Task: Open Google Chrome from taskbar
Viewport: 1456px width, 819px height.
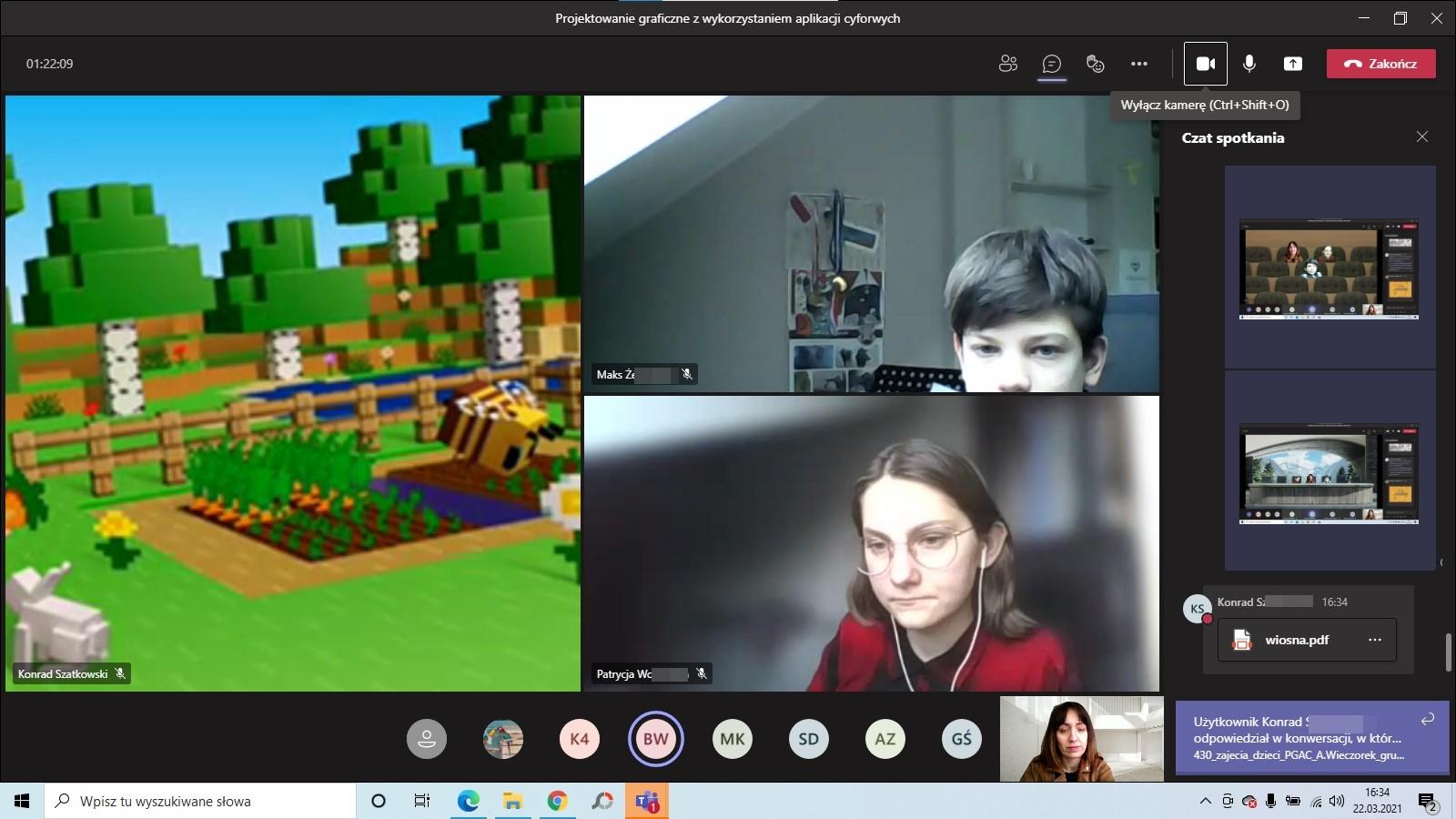Action: coord(557,801)
